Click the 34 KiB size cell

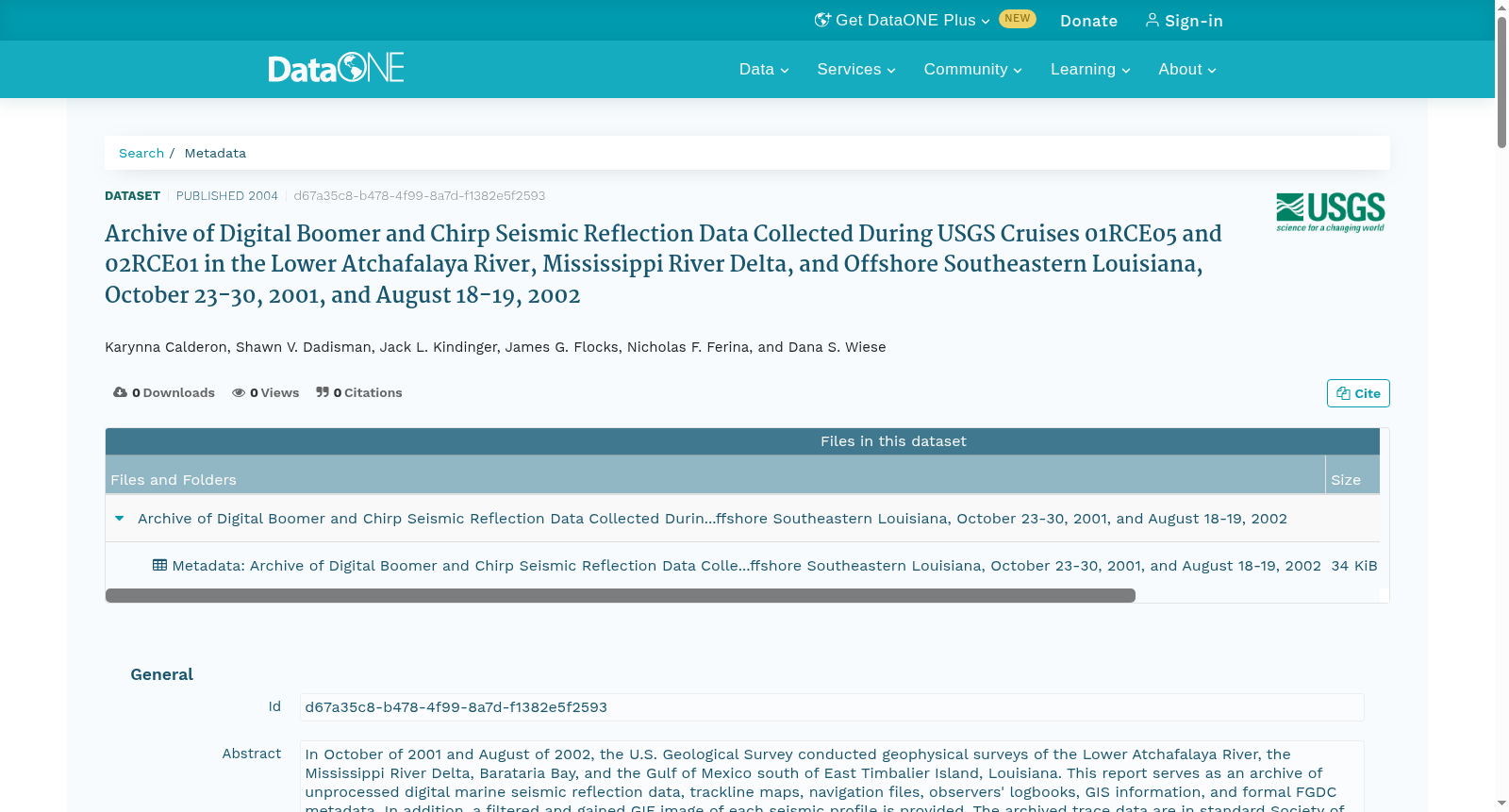(x=1354, y=566)
